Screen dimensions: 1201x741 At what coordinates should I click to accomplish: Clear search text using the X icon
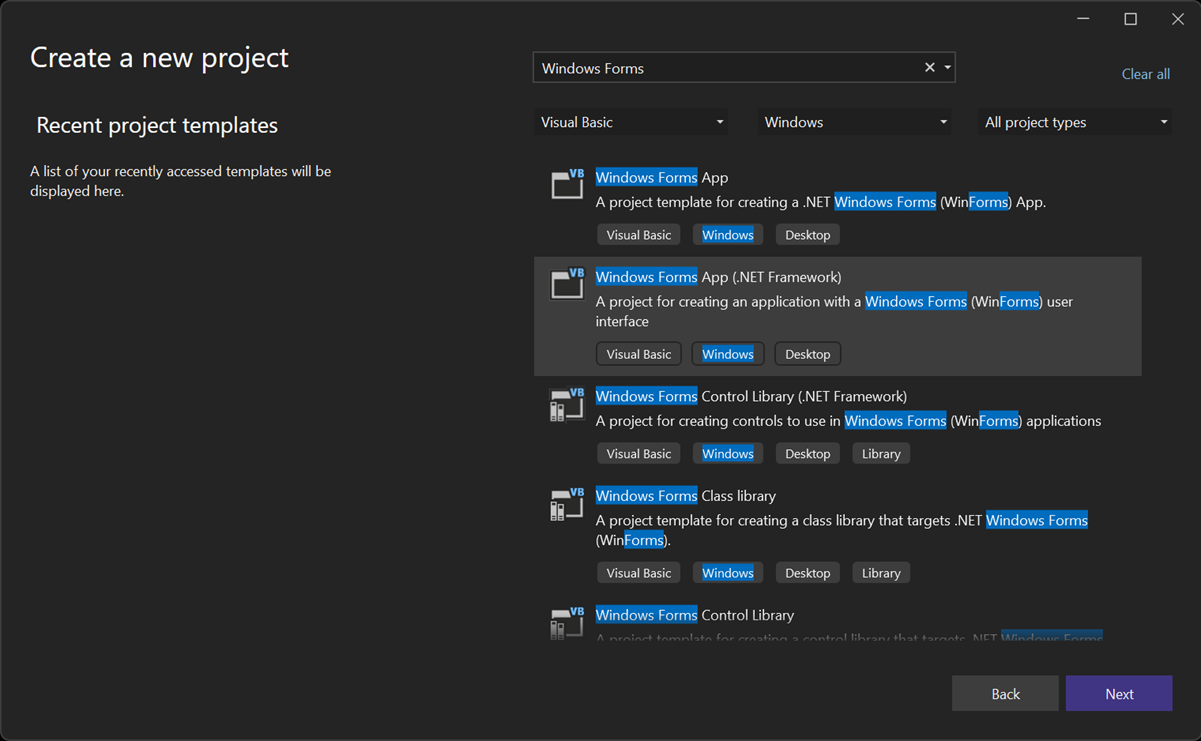(x=929, y=67)
